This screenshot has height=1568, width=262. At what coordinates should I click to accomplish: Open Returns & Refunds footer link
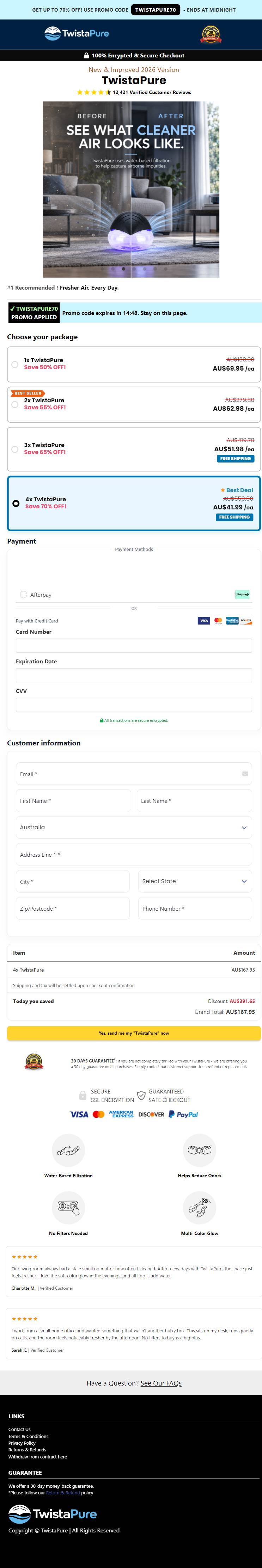tap(28, 1449)
